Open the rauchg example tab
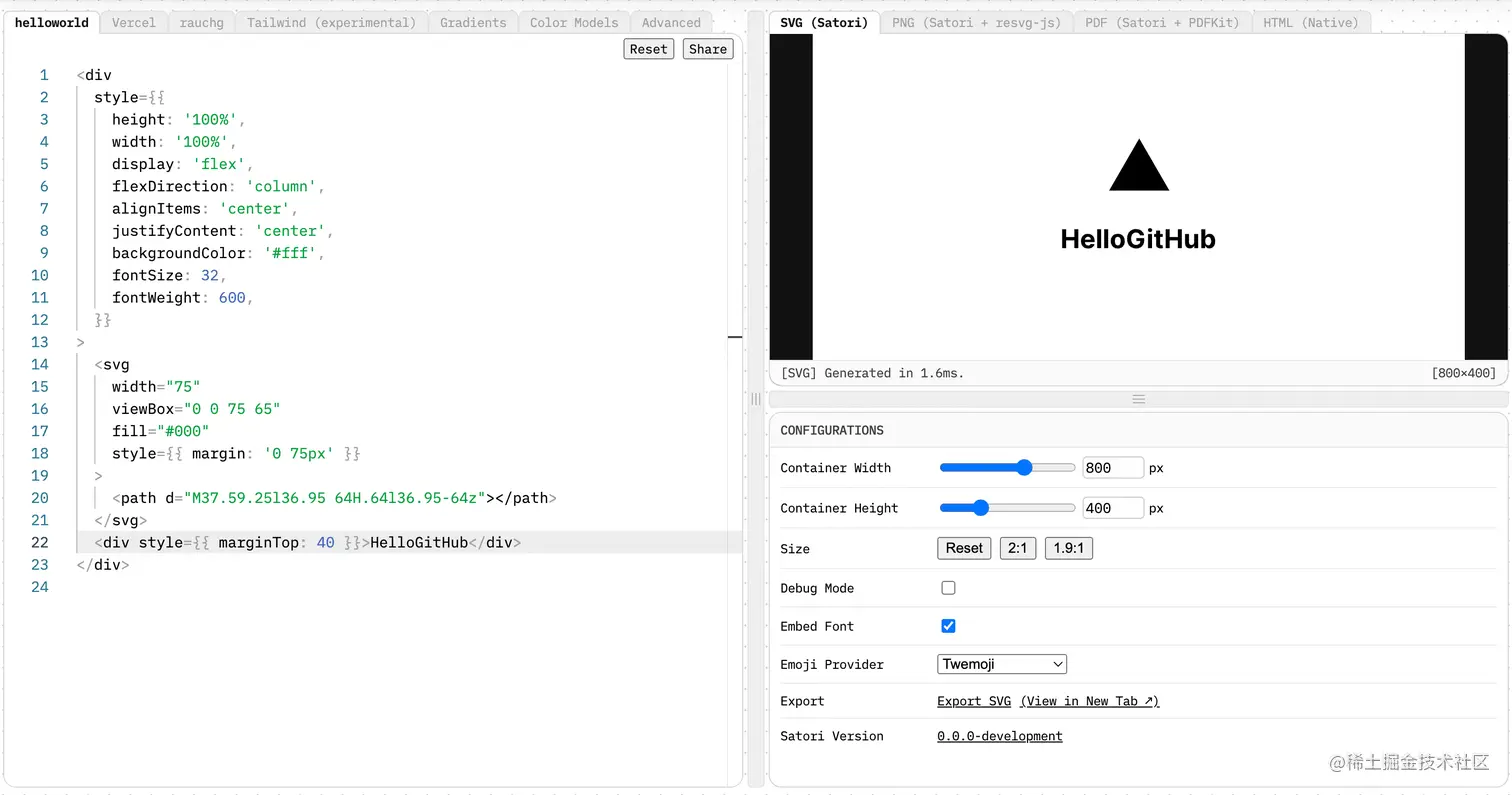This screenshot has width=1512, height=795. point(201,22)
